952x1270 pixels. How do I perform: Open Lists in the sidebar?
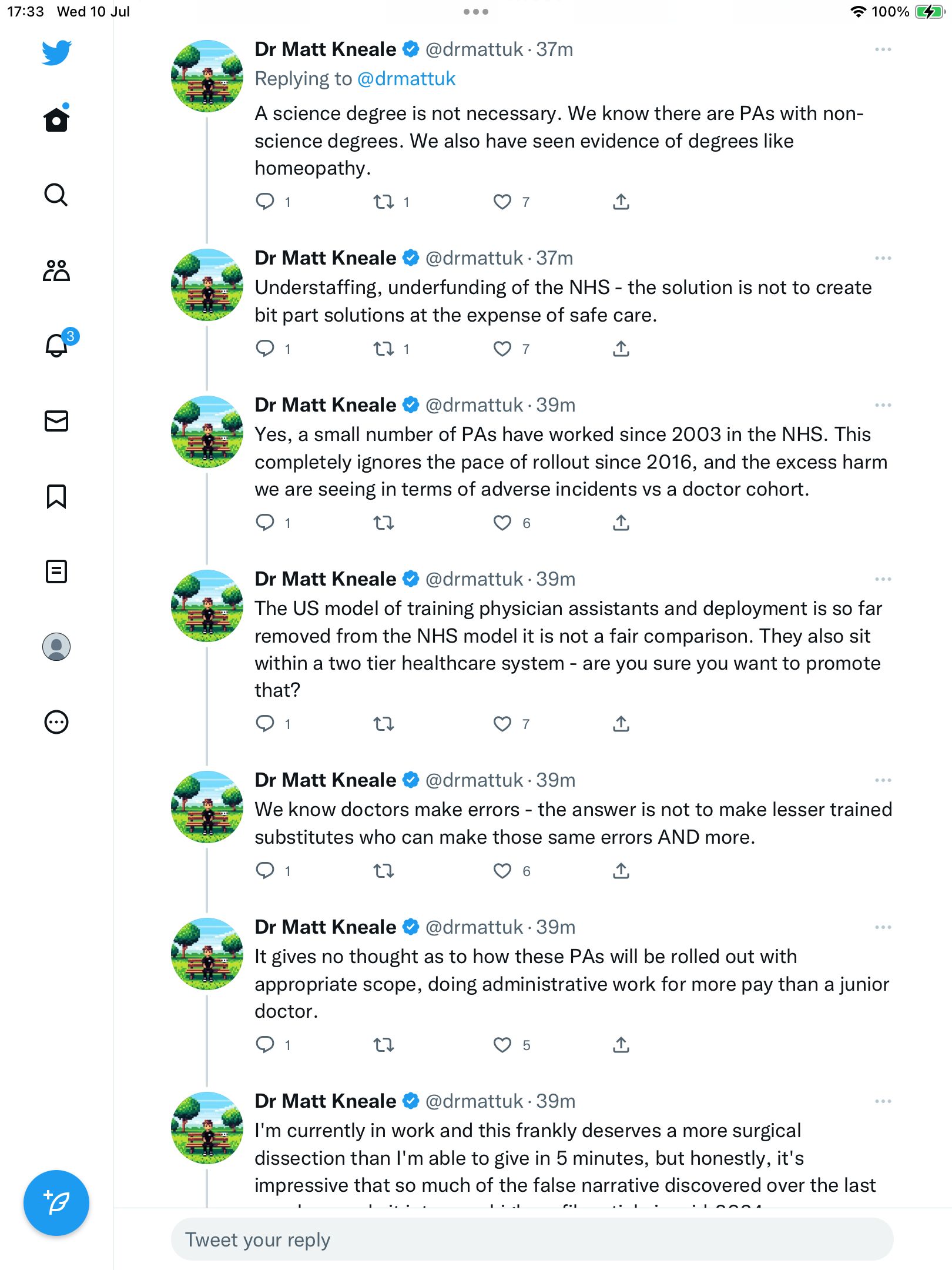coord(56,571)
